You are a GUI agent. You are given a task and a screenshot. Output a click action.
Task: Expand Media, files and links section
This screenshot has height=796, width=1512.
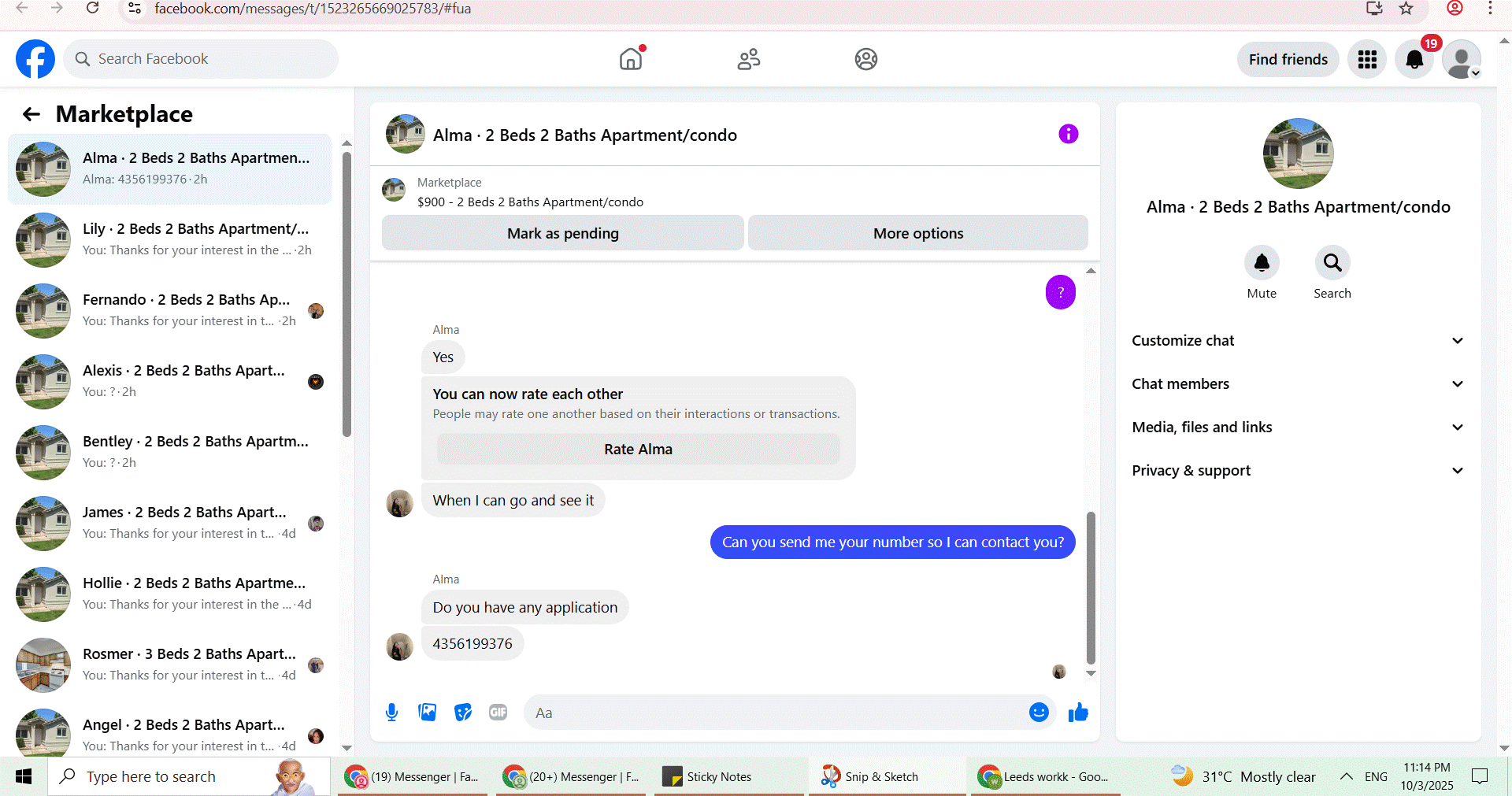[x=1298, y=428]
